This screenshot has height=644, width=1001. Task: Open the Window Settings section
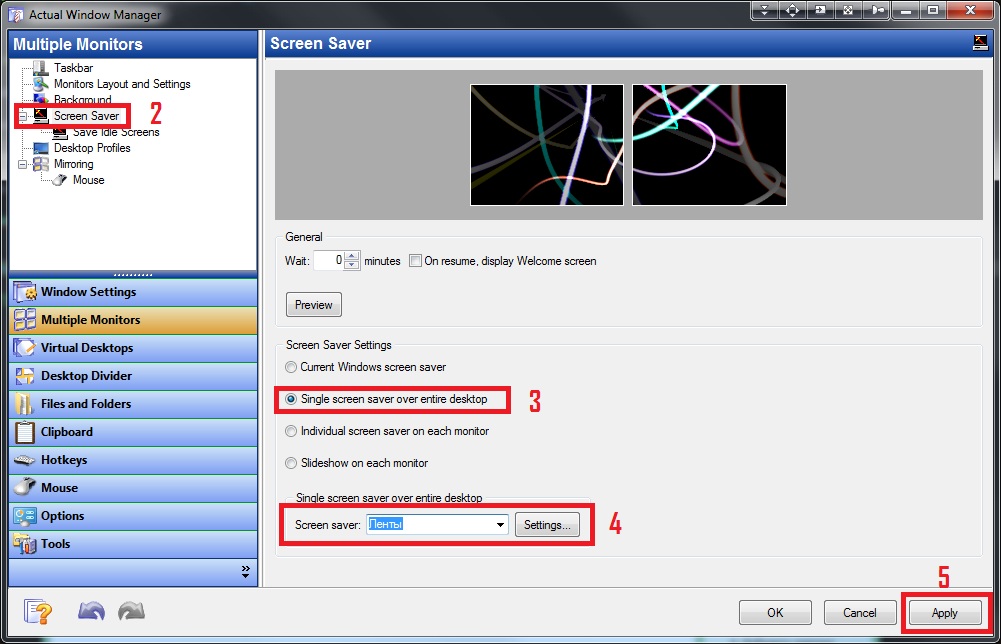pos(133,292)
